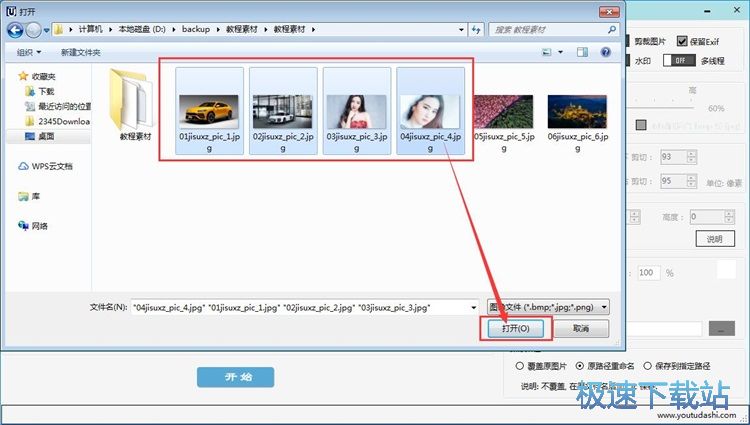Select the 01jisuxz_pic_1.jpg thumbnail

coord(210,111)
